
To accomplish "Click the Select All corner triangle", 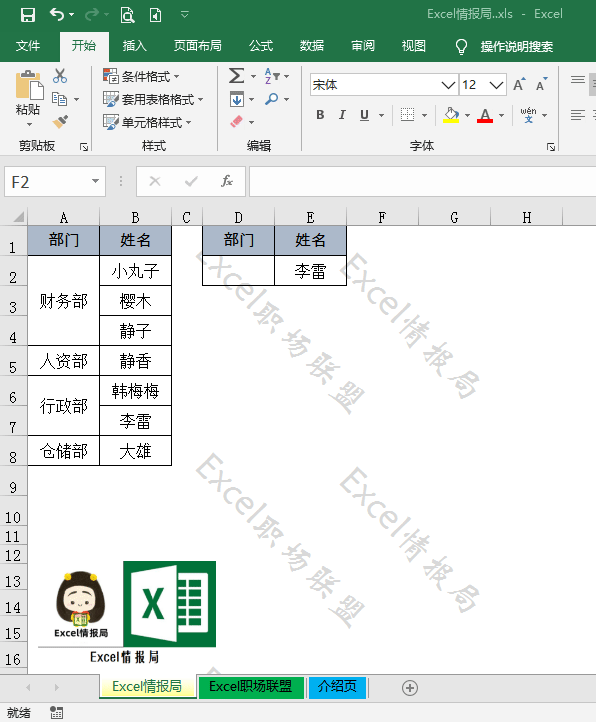I will pos(18,216).
